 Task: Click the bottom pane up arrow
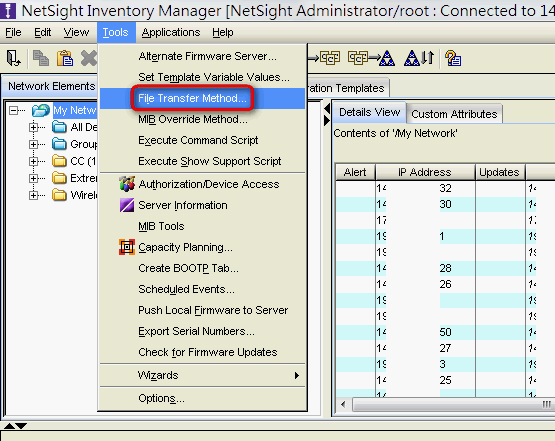click(x=9, y=426)
